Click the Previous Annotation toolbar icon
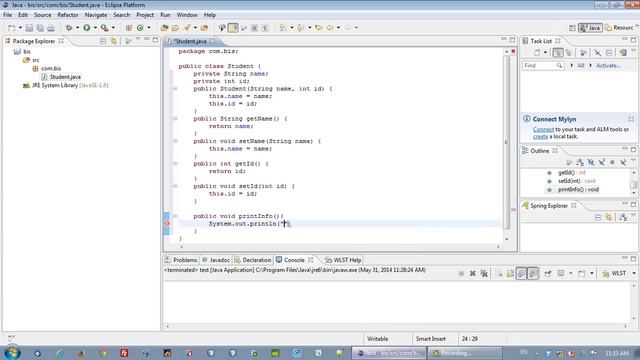 301,28
